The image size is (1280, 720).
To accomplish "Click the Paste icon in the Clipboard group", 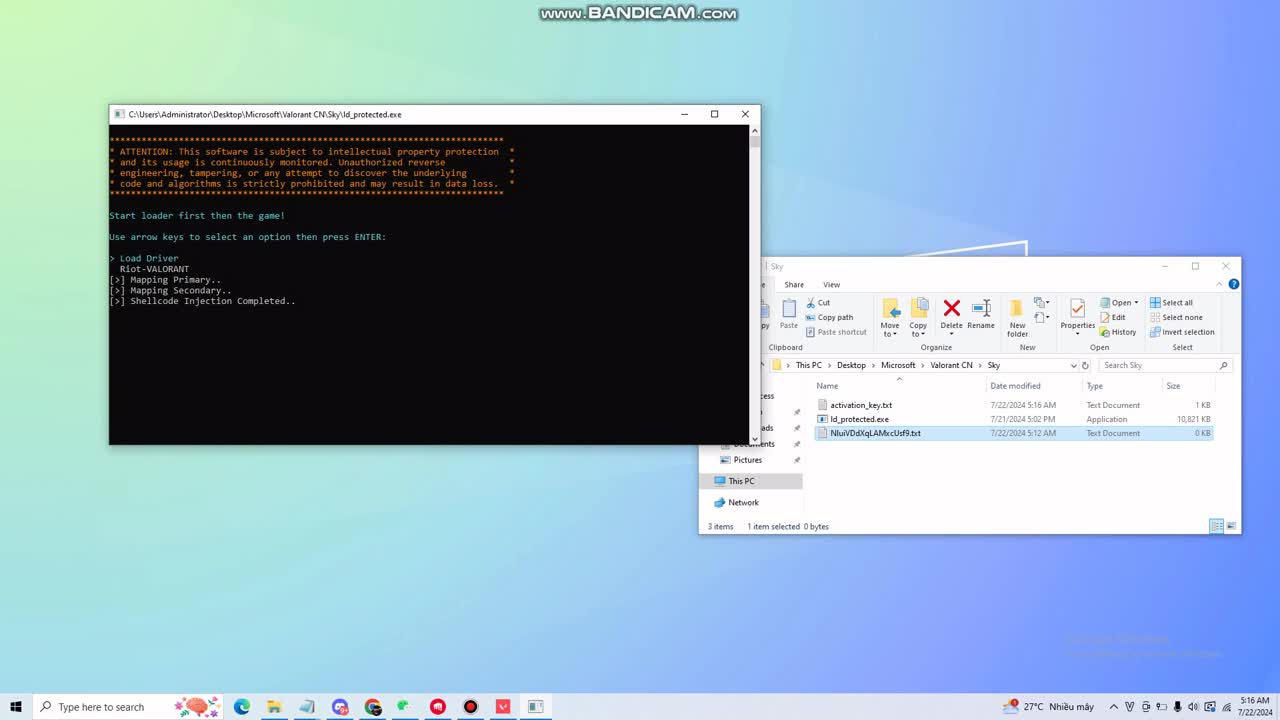I will [x=788, y=312].
